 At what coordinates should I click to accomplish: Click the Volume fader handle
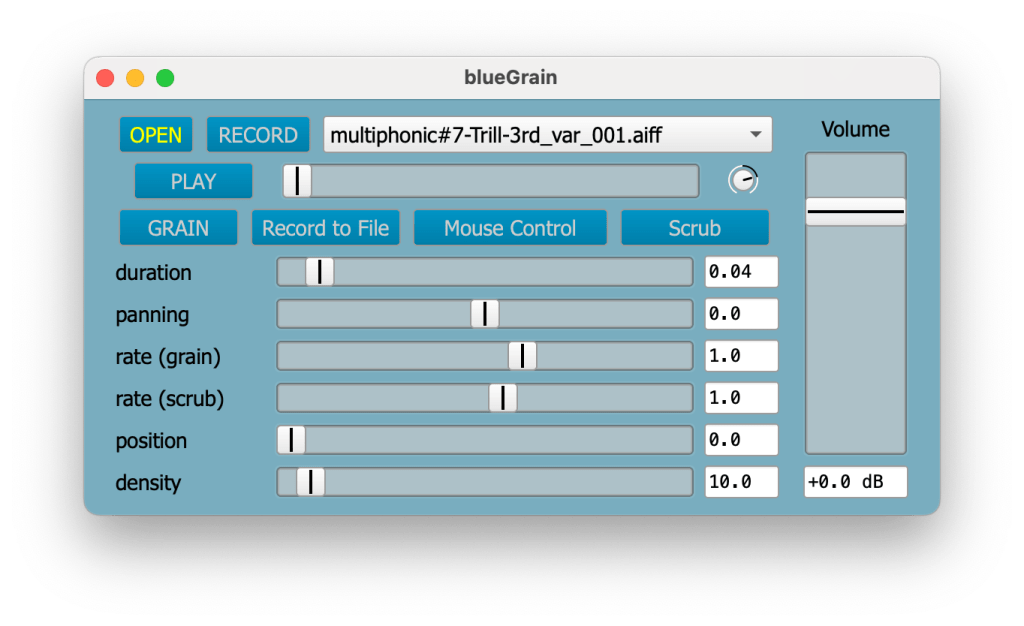[x=855, y=212]
